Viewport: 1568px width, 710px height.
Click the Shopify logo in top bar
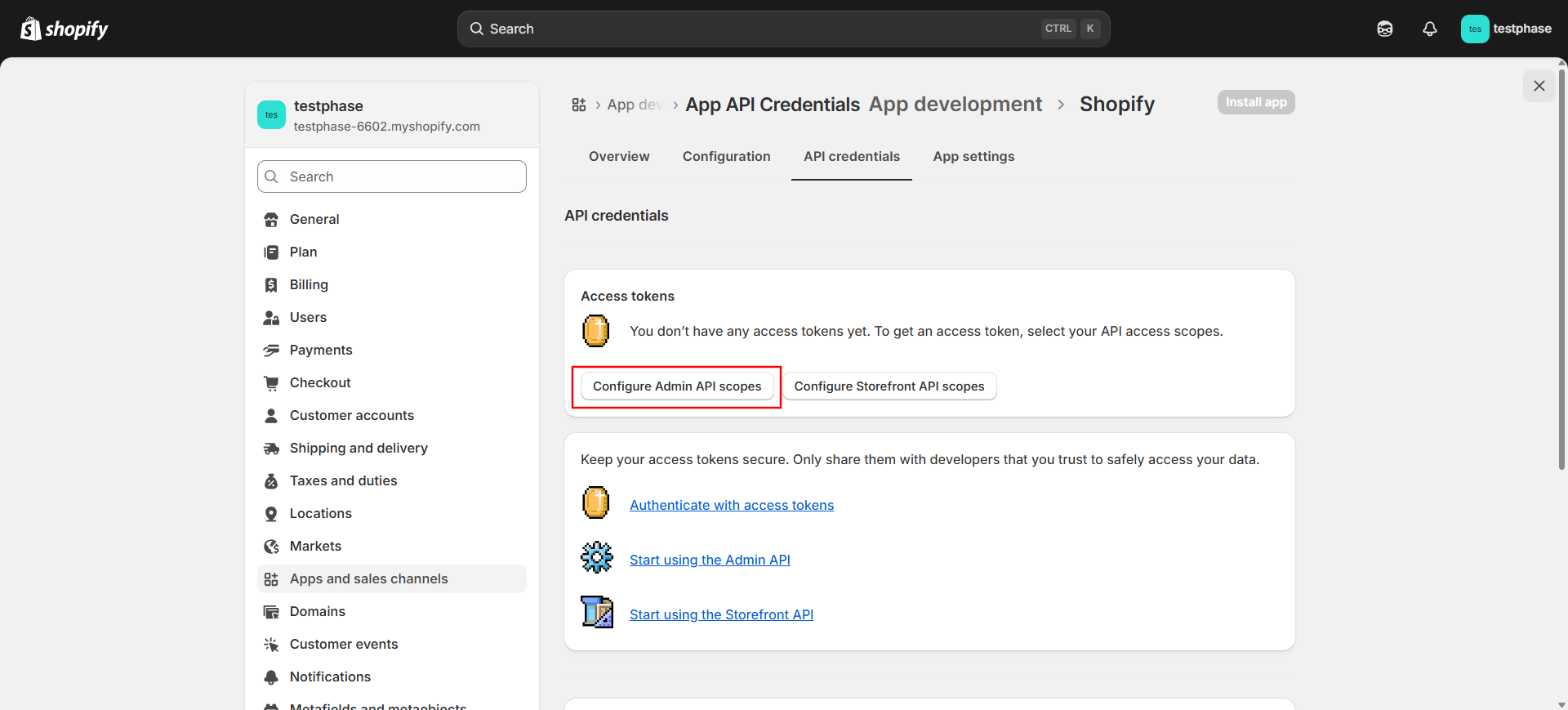tap(65, 29)
